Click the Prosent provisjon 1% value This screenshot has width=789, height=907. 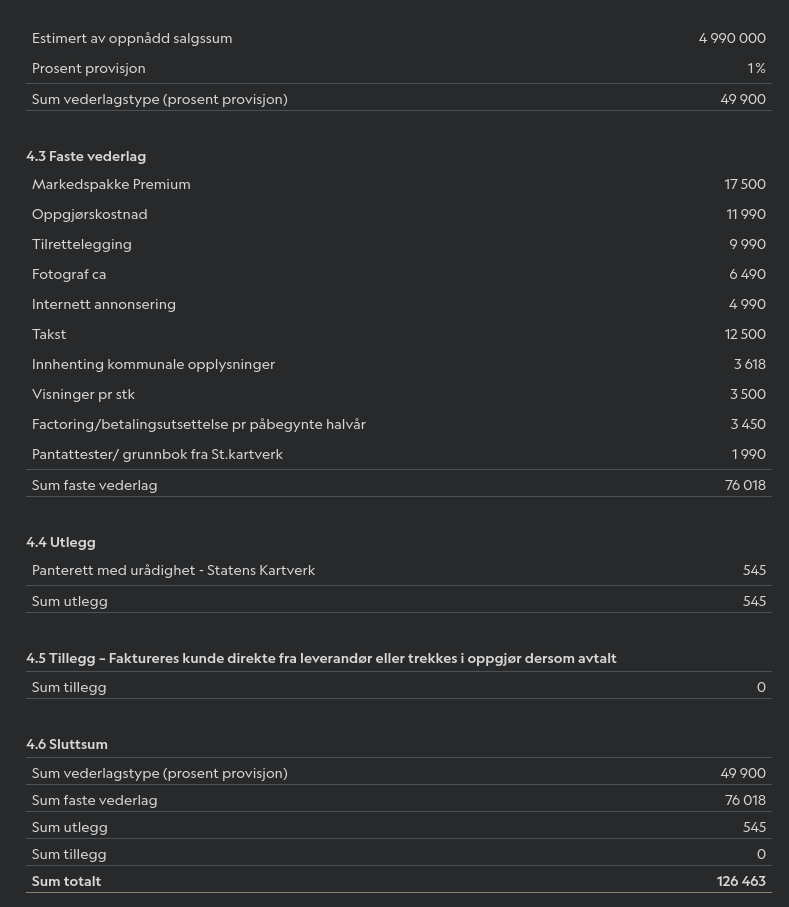pos(756,68)
